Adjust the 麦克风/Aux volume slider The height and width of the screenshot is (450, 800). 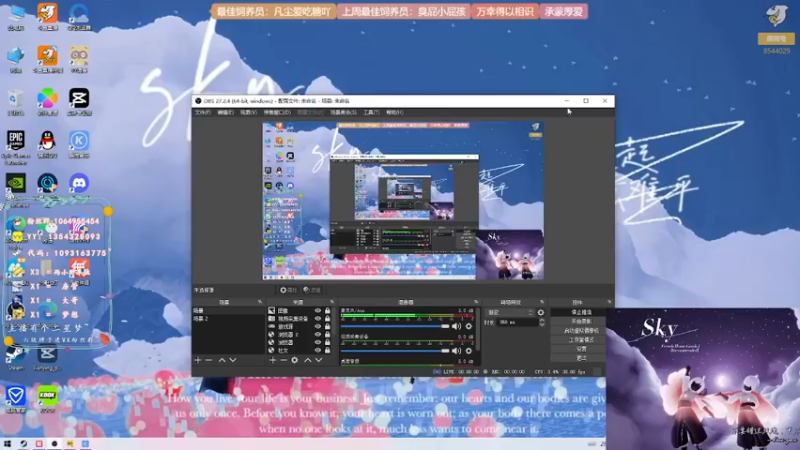[395, 326]
